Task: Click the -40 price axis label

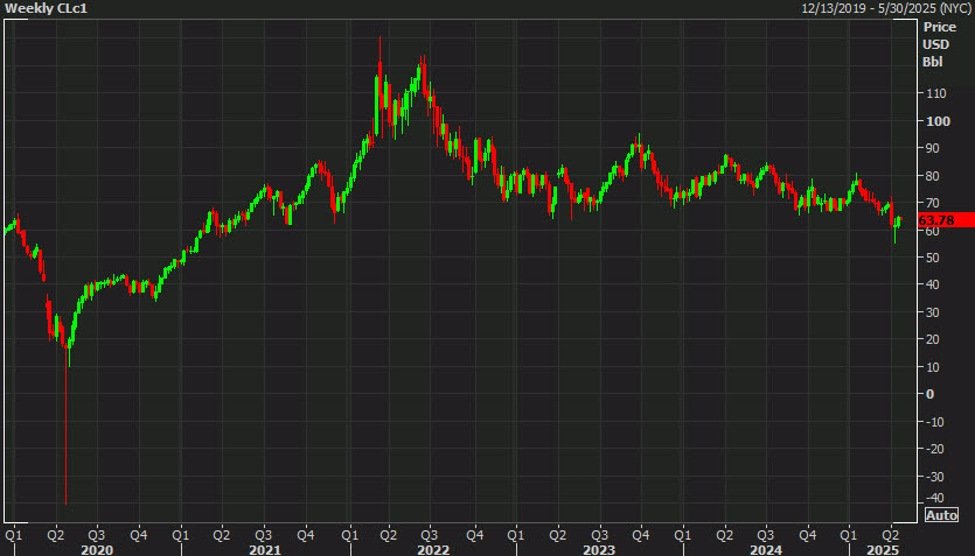Action: point(935,499)
